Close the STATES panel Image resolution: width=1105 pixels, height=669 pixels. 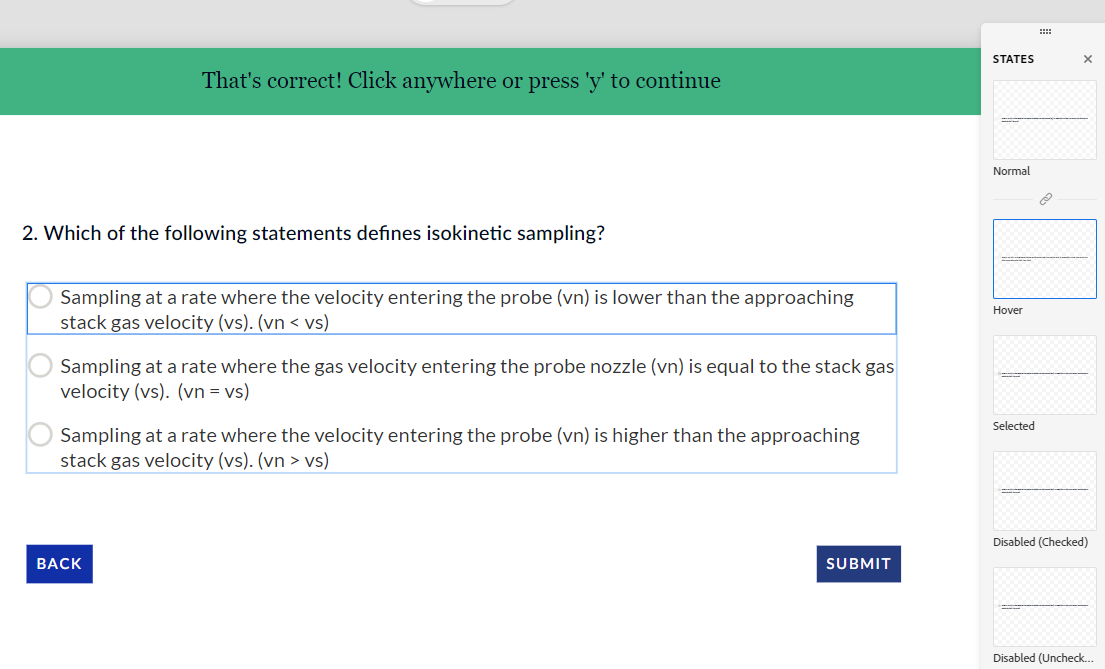[x=1088, y=59]
